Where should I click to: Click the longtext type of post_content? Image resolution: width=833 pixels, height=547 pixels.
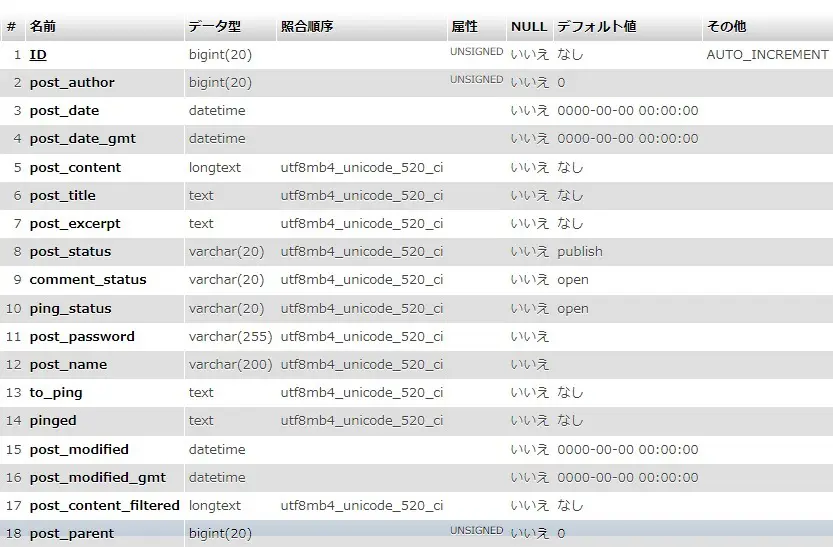pos(215,168)
